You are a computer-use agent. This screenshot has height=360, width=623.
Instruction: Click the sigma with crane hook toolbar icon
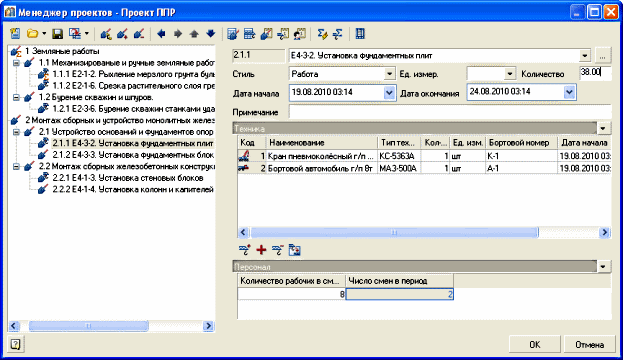[x=337, y=34]
